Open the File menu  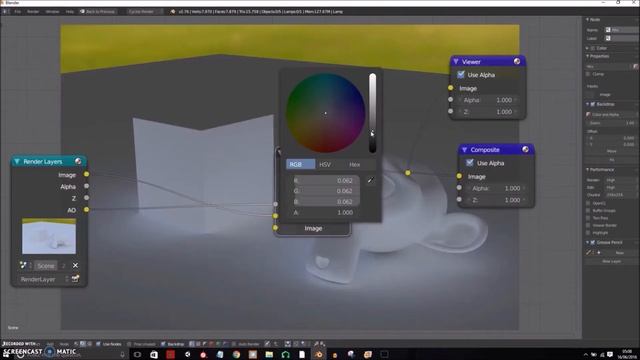[18, 11]
